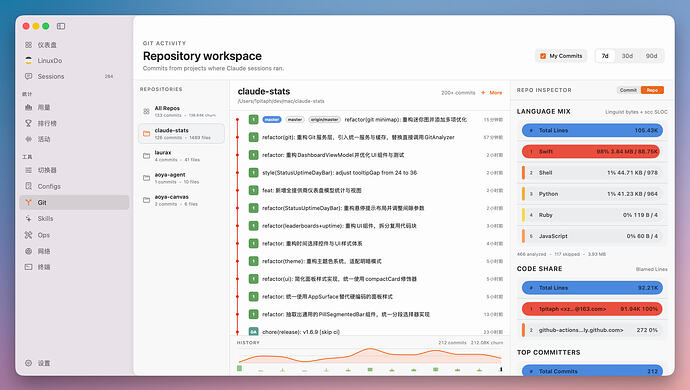Select the laurax repository folder
The height and width of the screenshot is (390, 690).
(181, 156)
